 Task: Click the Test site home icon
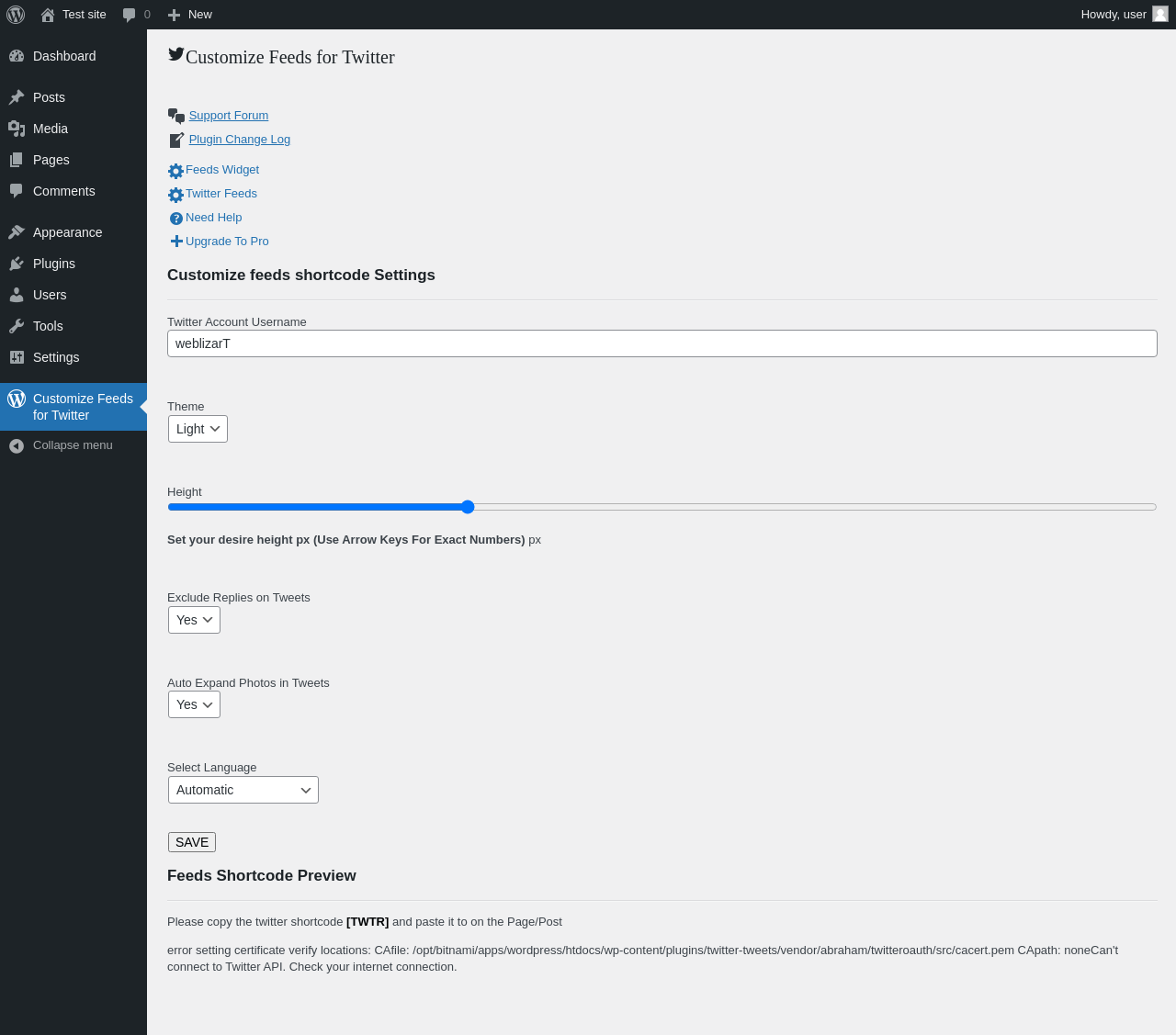[48, 15]
